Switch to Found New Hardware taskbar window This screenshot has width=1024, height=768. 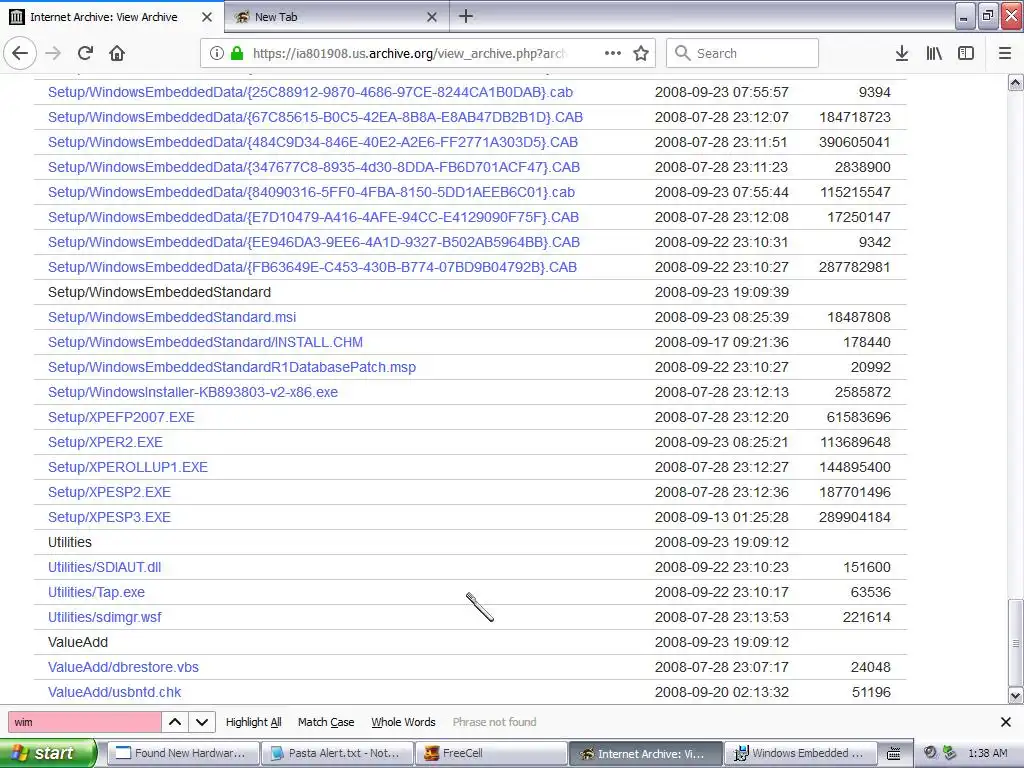click(183, 753)
